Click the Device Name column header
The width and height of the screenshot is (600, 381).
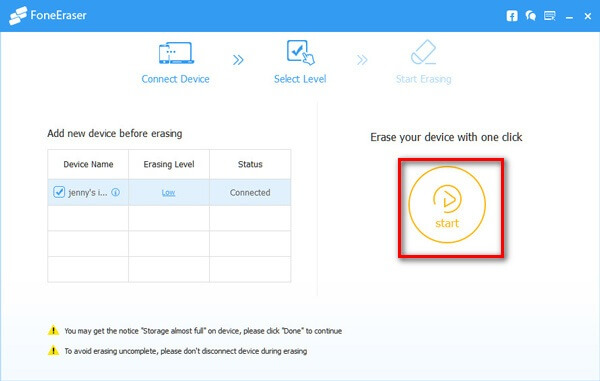[88, 164]
